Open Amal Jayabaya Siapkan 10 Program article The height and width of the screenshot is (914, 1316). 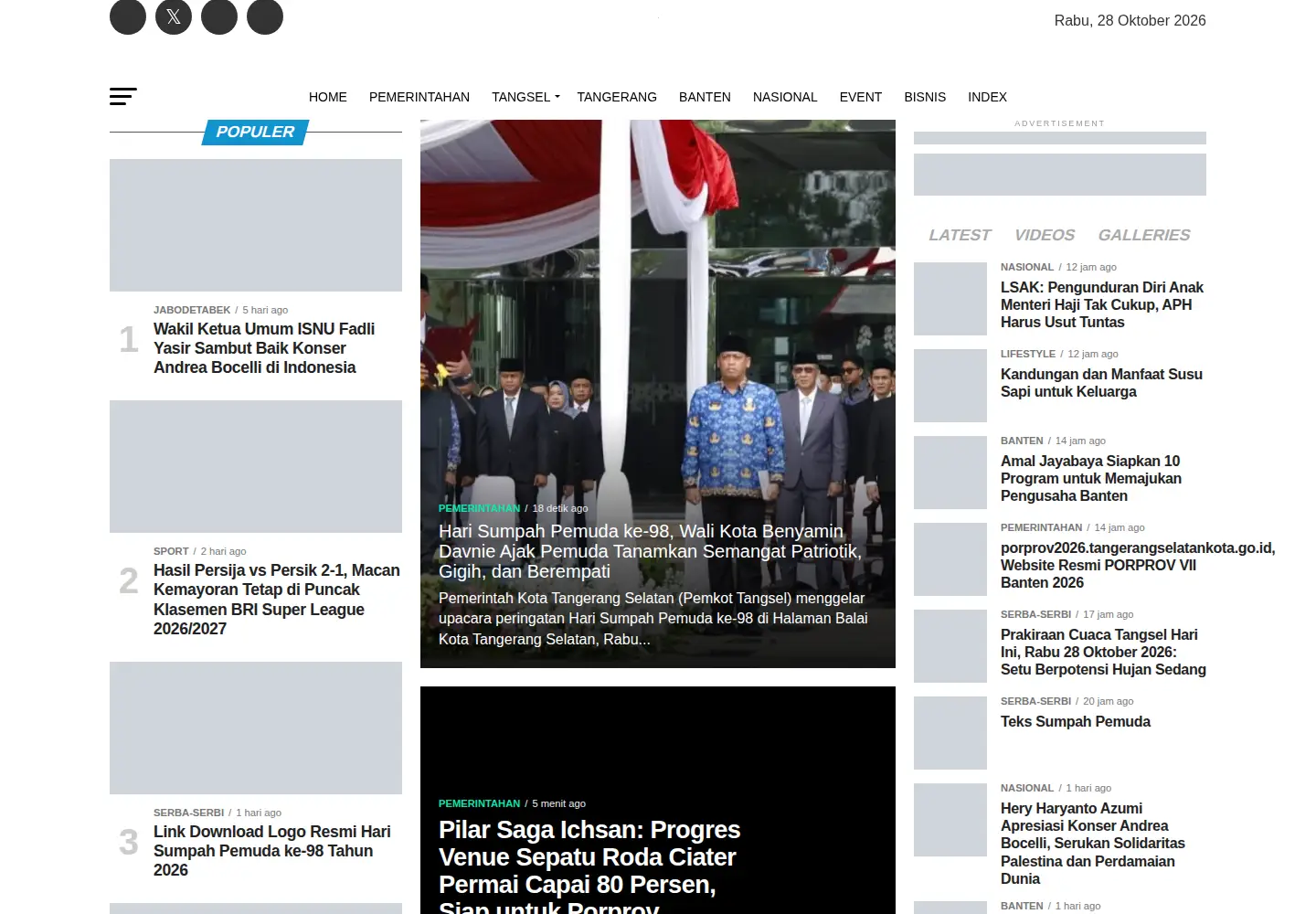1091,478
